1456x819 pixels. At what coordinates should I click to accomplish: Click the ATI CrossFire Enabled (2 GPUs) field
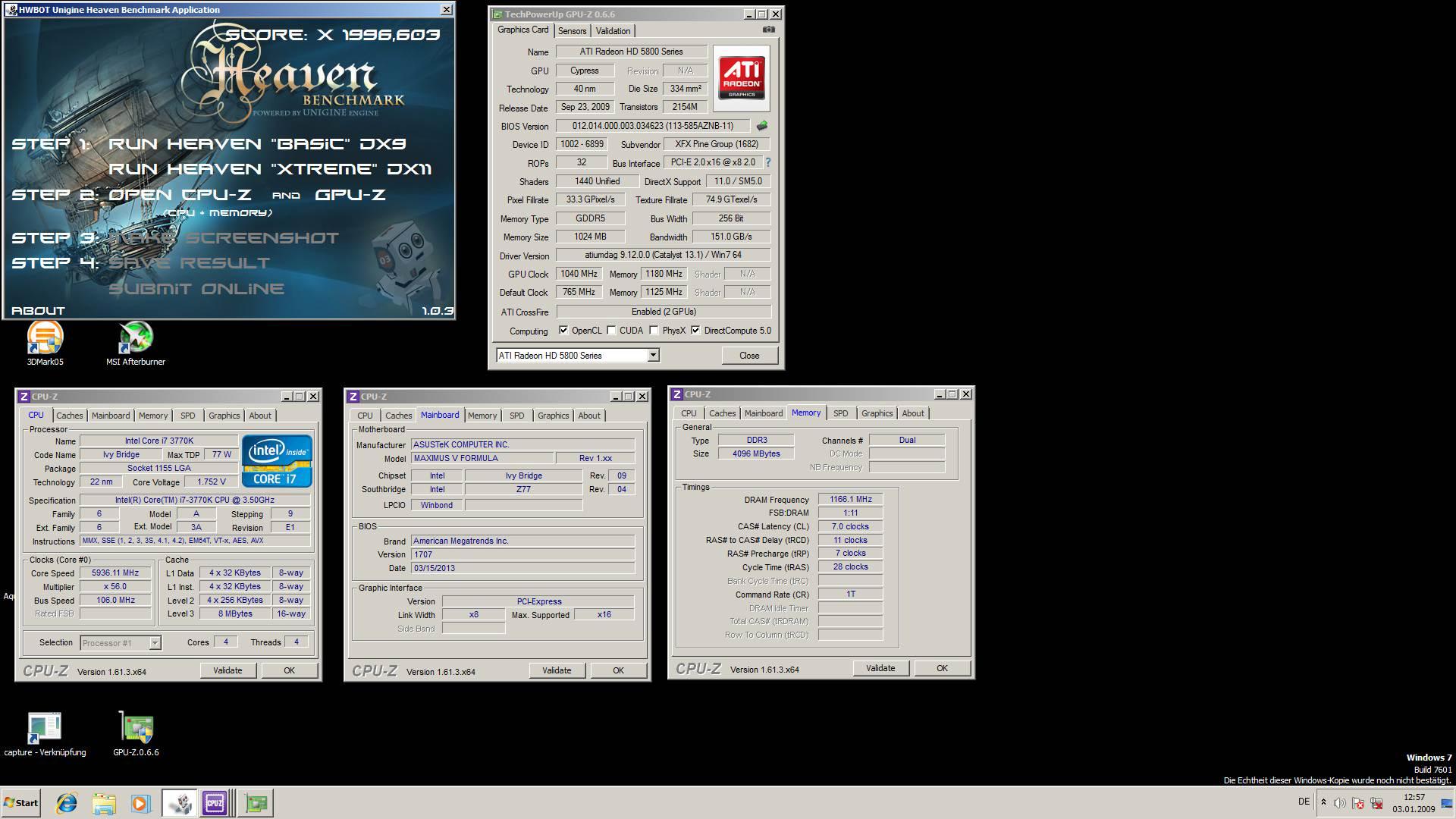664,312
